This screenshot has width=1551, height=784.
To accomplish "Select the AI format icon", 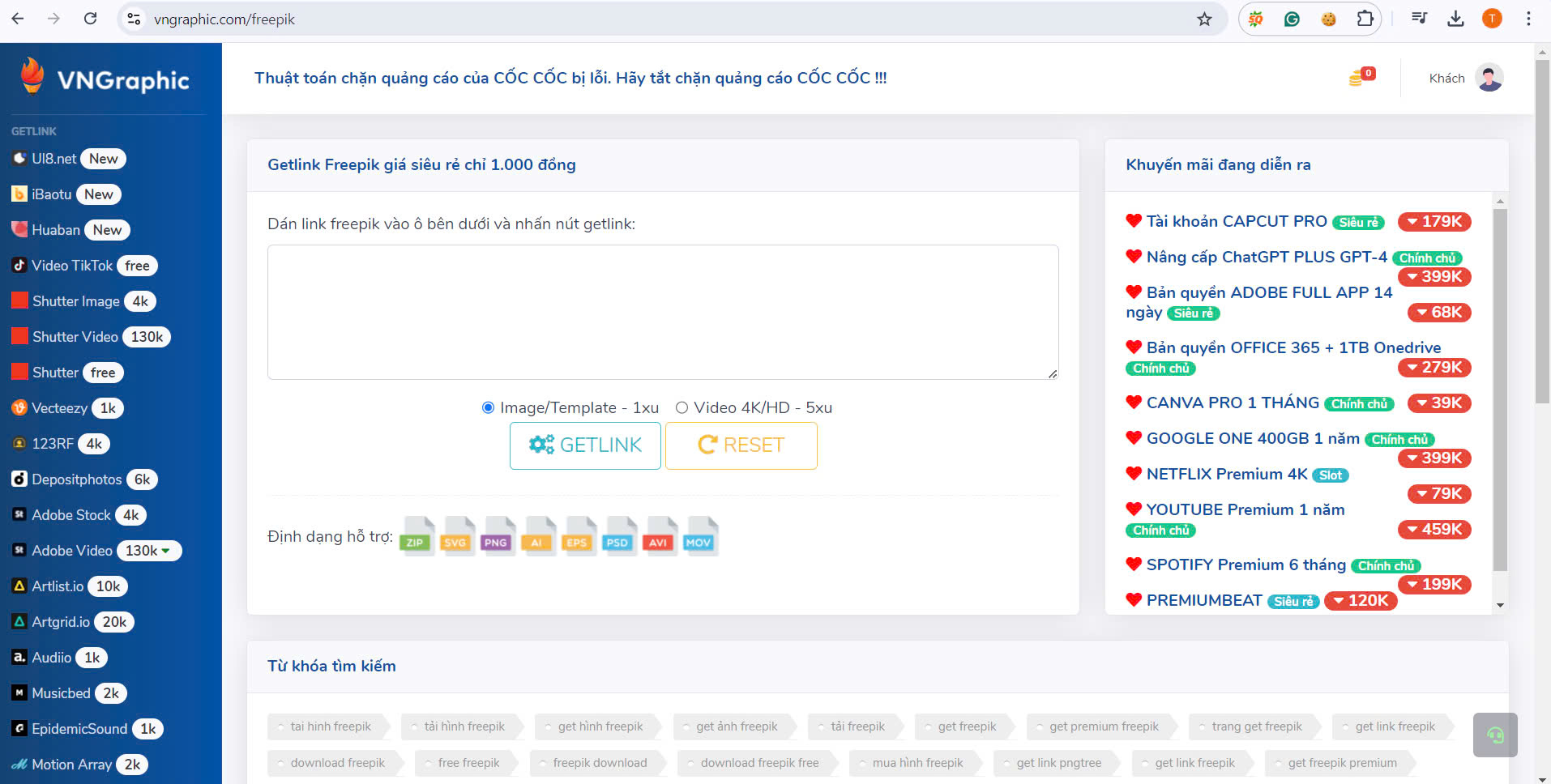I will [x=537, y=535].
